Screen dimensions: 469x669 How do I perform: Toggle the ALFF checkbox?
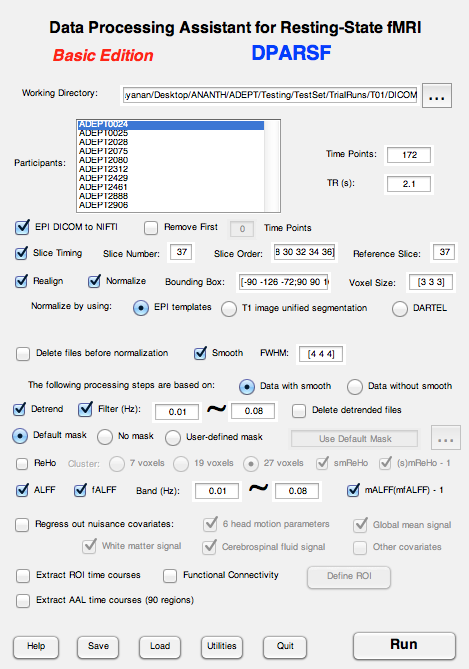[22, 490]
